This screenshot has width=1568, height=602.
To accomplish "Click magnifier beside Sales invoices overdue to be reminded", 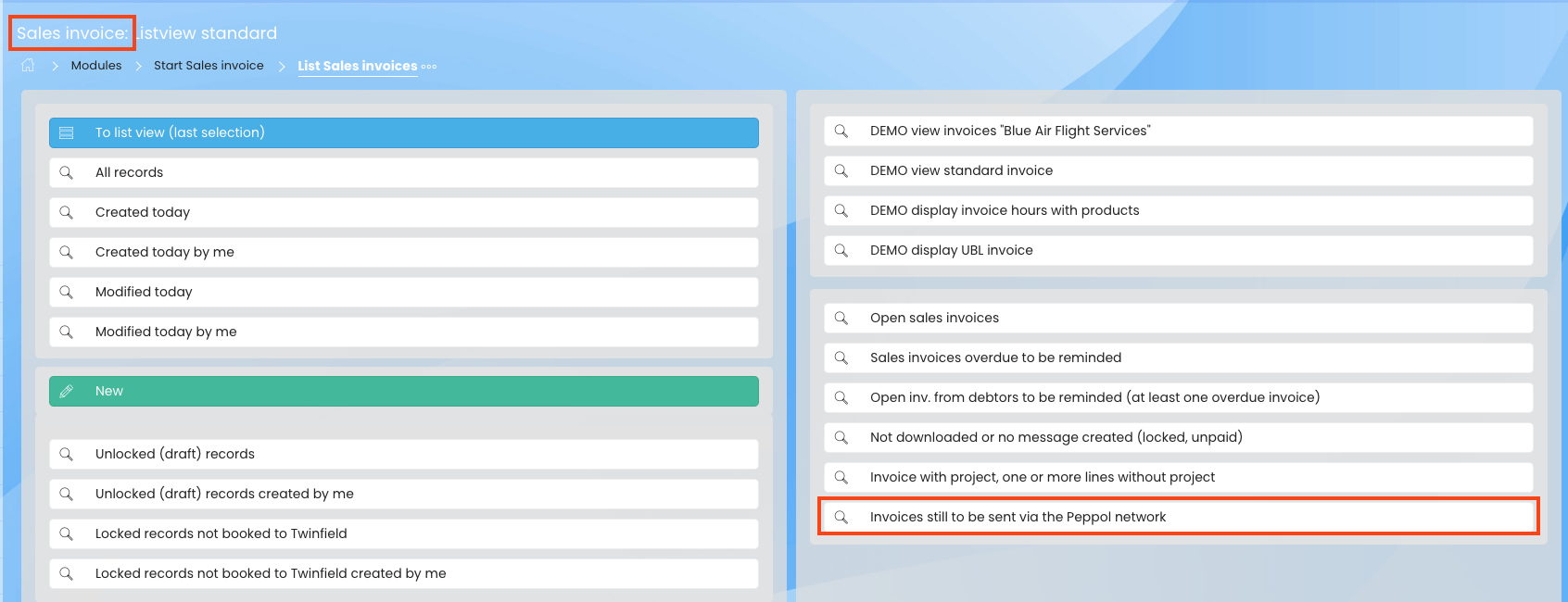I will coord(841,357).
